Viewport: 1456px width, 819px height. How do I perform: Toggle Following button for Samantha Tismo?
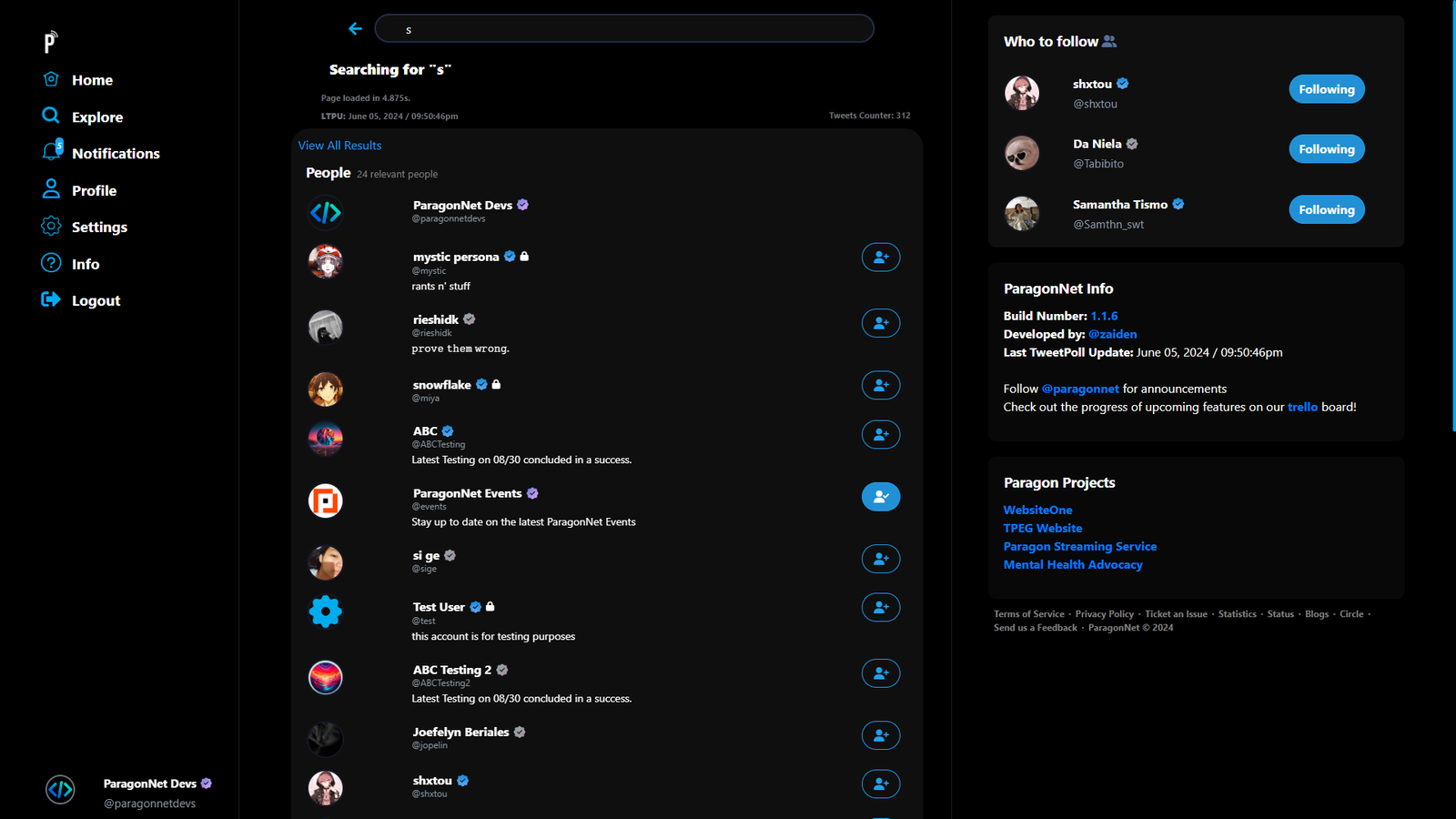coord(1326,210)
